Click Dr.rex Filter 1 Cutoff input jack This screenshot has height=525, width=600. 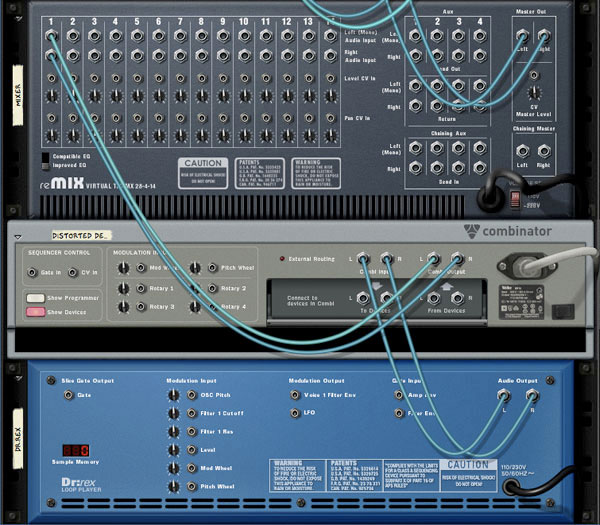pos(192,413)
